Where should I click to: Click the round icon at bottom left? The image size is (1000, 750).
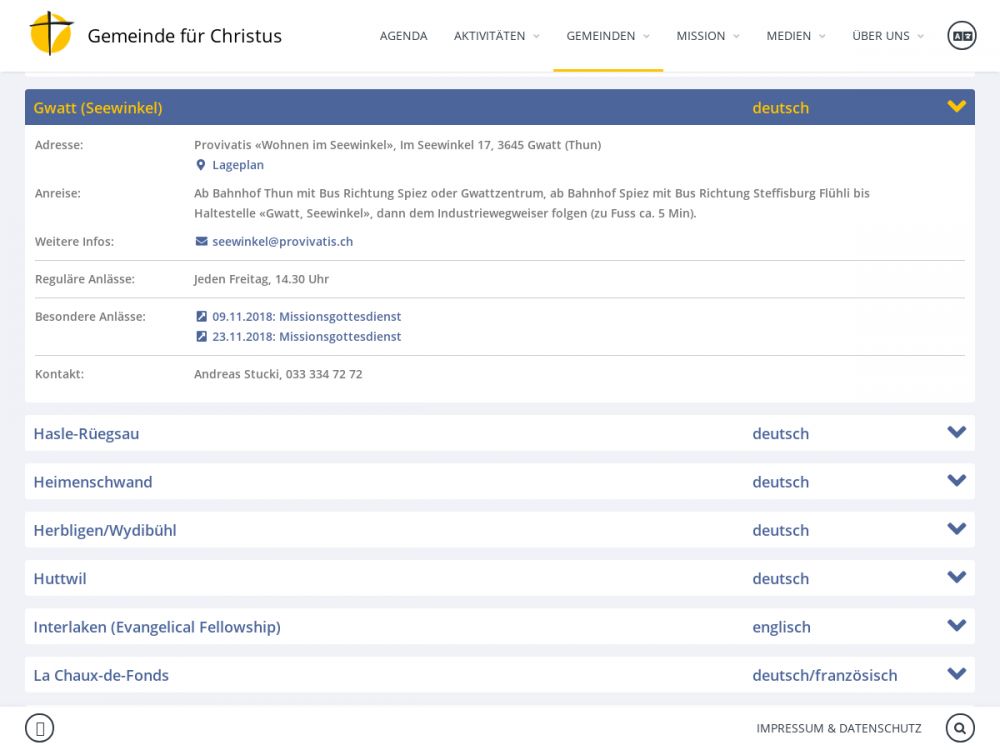tap(39, 728)
